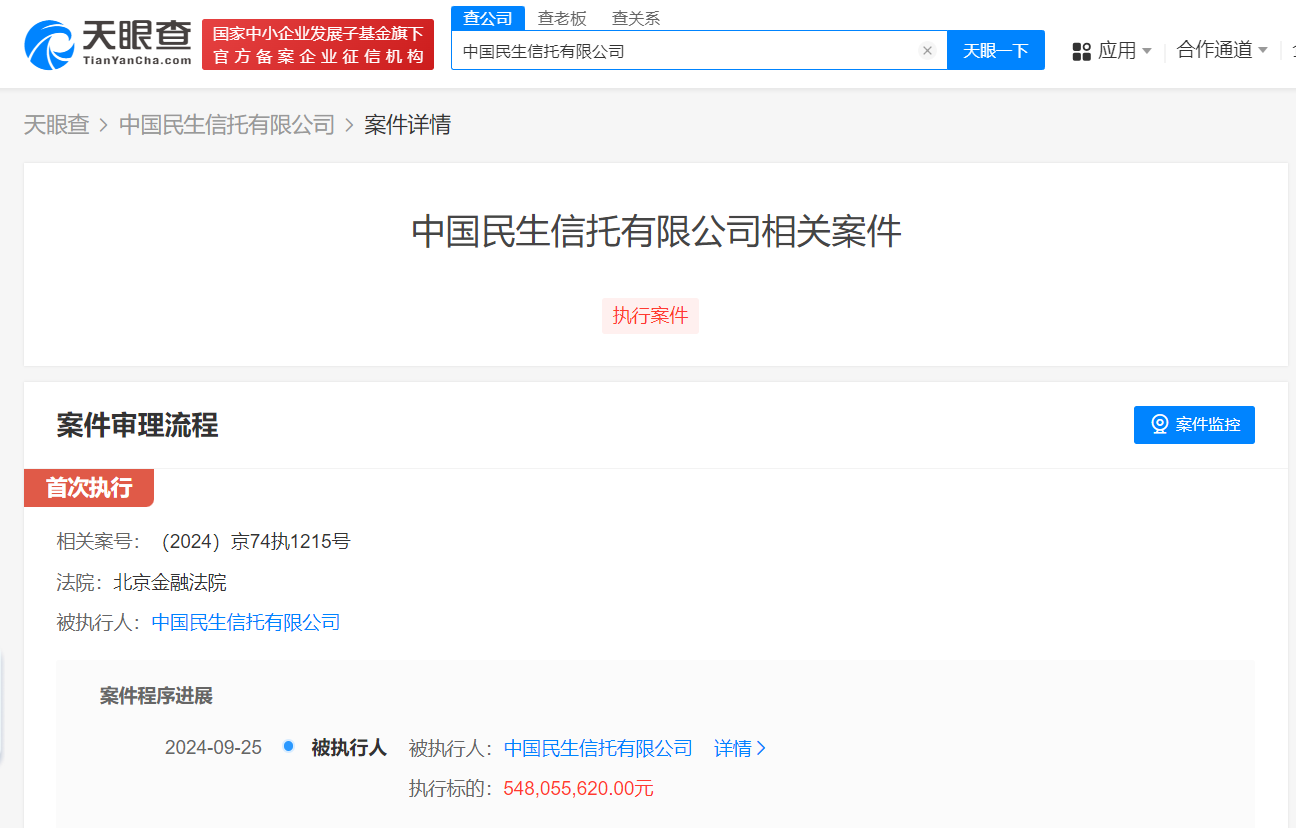Switch to the 查关系 tab
Viewport: 1296px width, 828px height.
(636, 18)
